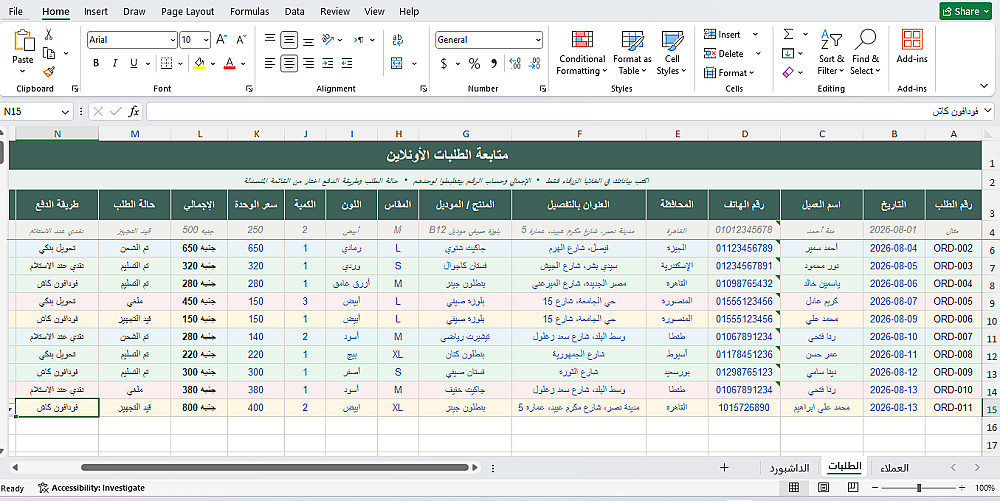This screenshot has height=501, width=1000.
Task: Open Conditional Formatting menu
Action: (582, 53)
